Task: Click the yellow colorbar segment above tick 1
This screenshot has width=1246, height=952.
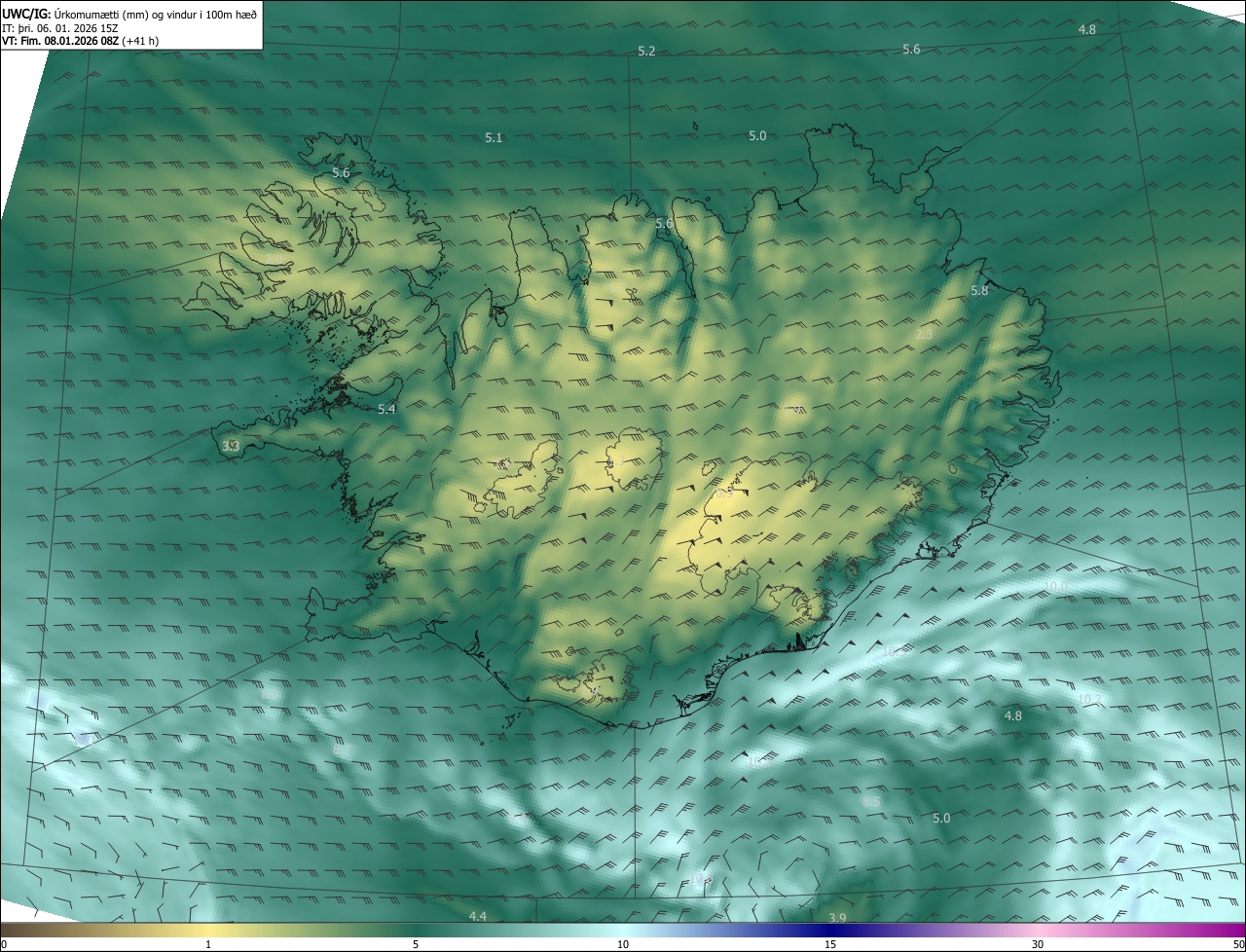Action: pos(208,931)
